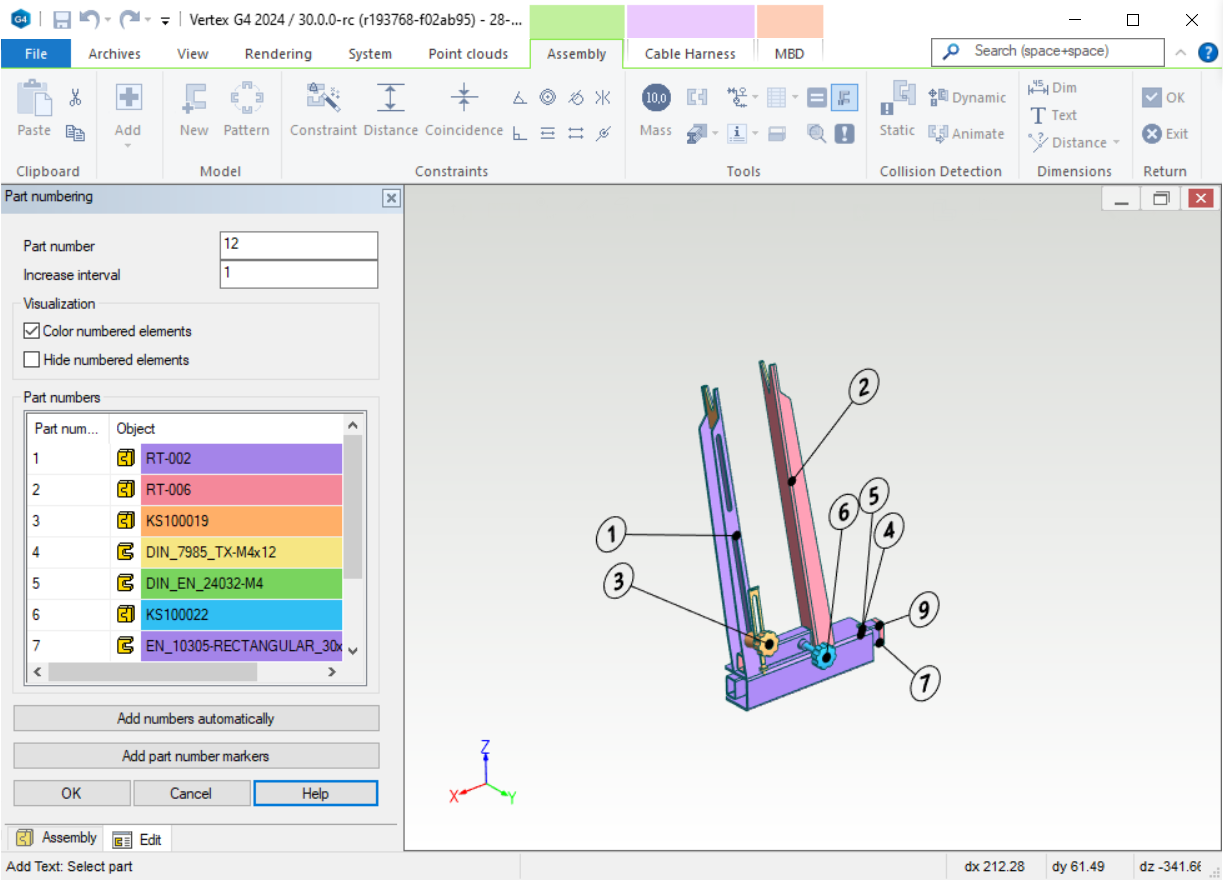Activate the Coincidence constraint tool
Viewport: 1223px width, 881px height.
pos(463,110)
